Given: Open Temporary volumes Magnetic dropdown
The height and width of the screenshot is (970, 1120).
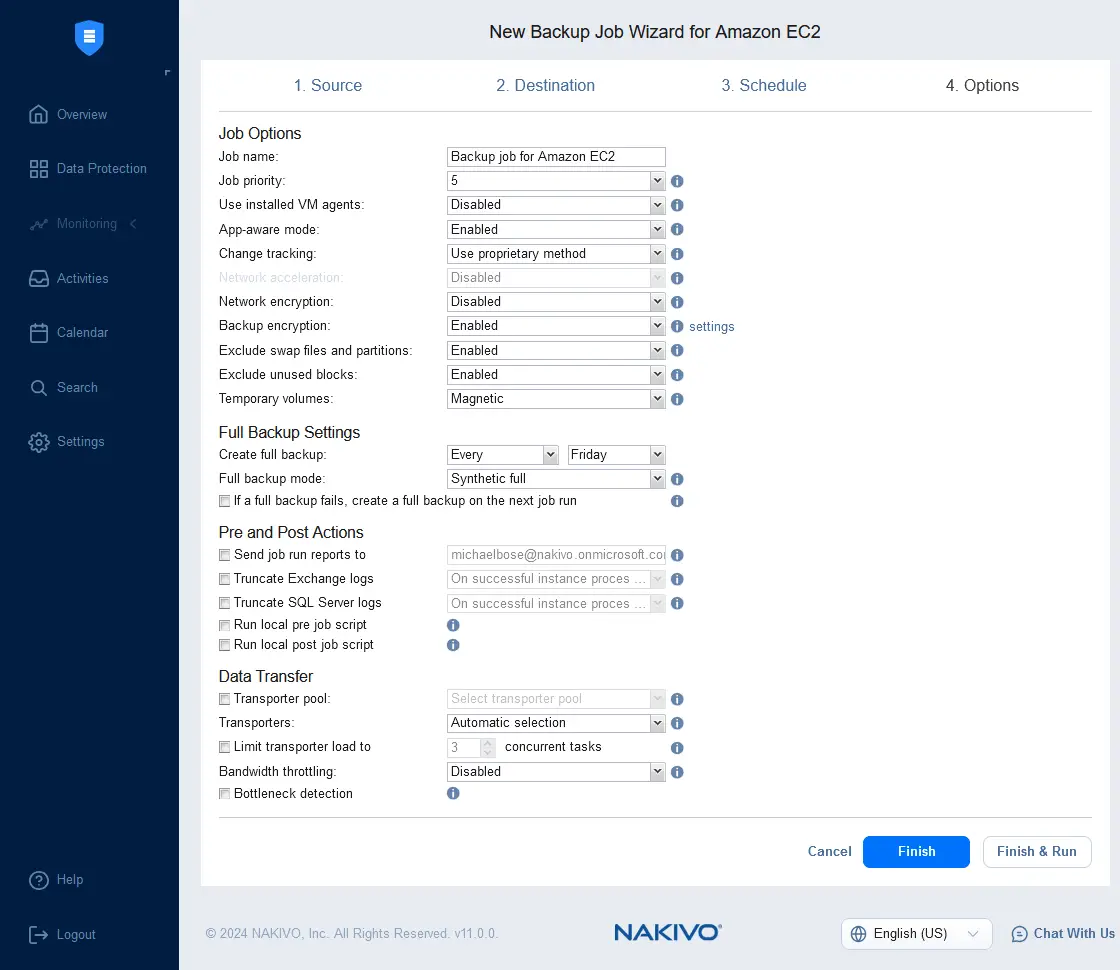Looking at the screenshot, I should 556,399.
